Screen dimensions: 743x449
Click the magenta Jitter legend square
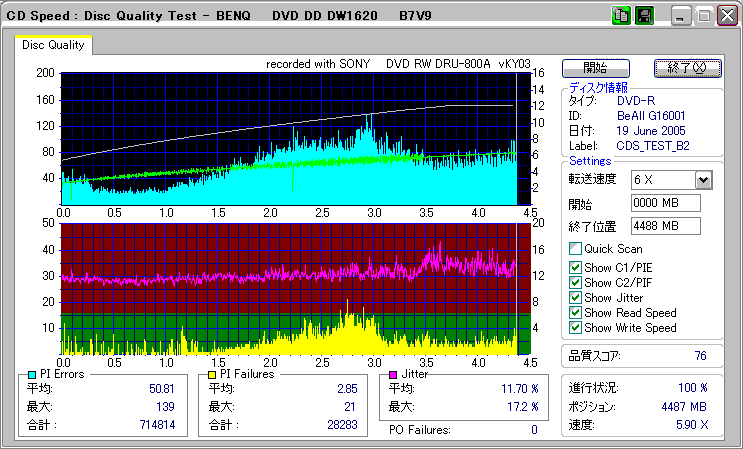point(394,374)
